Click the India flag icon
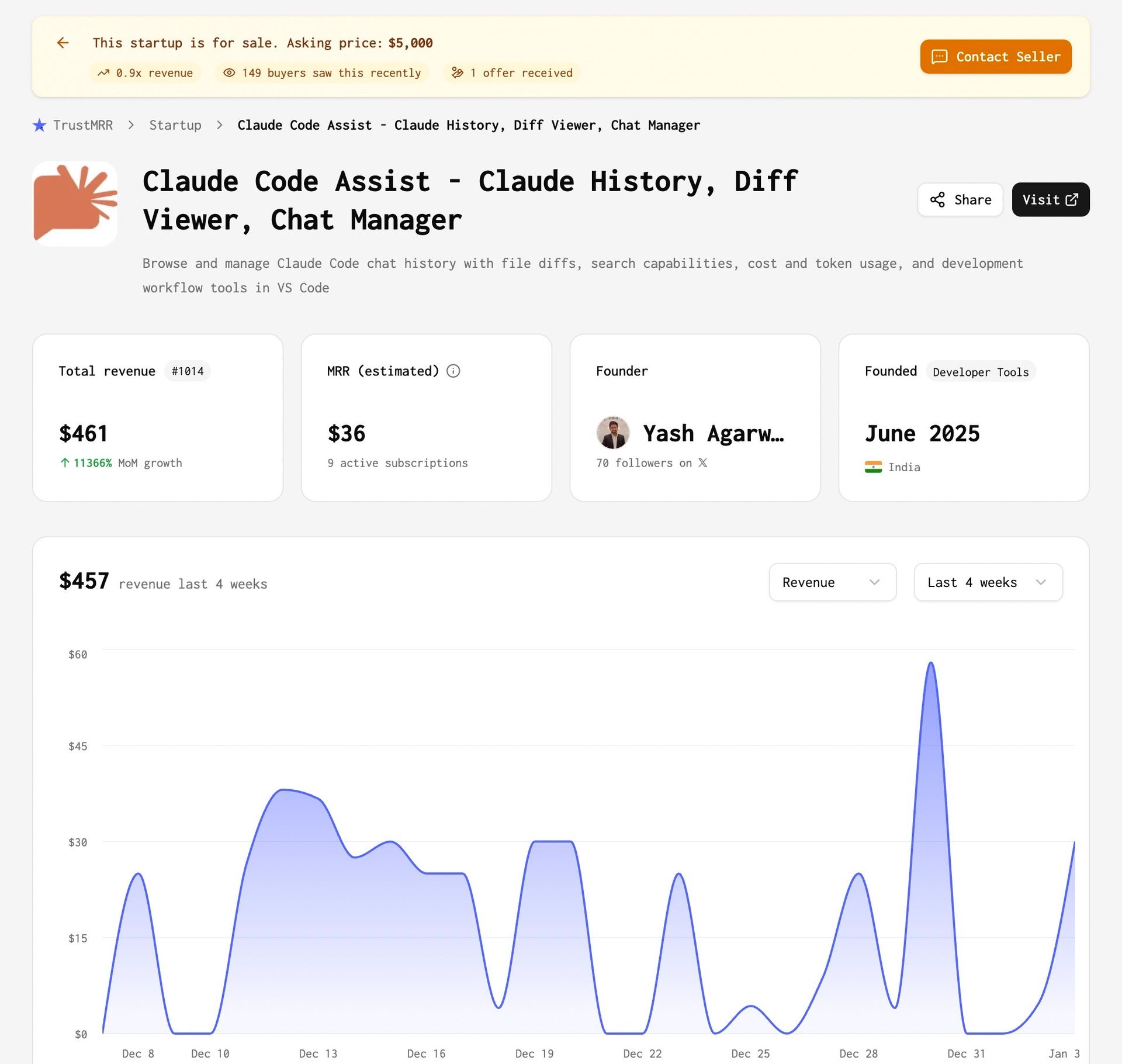 pos(873,467)
